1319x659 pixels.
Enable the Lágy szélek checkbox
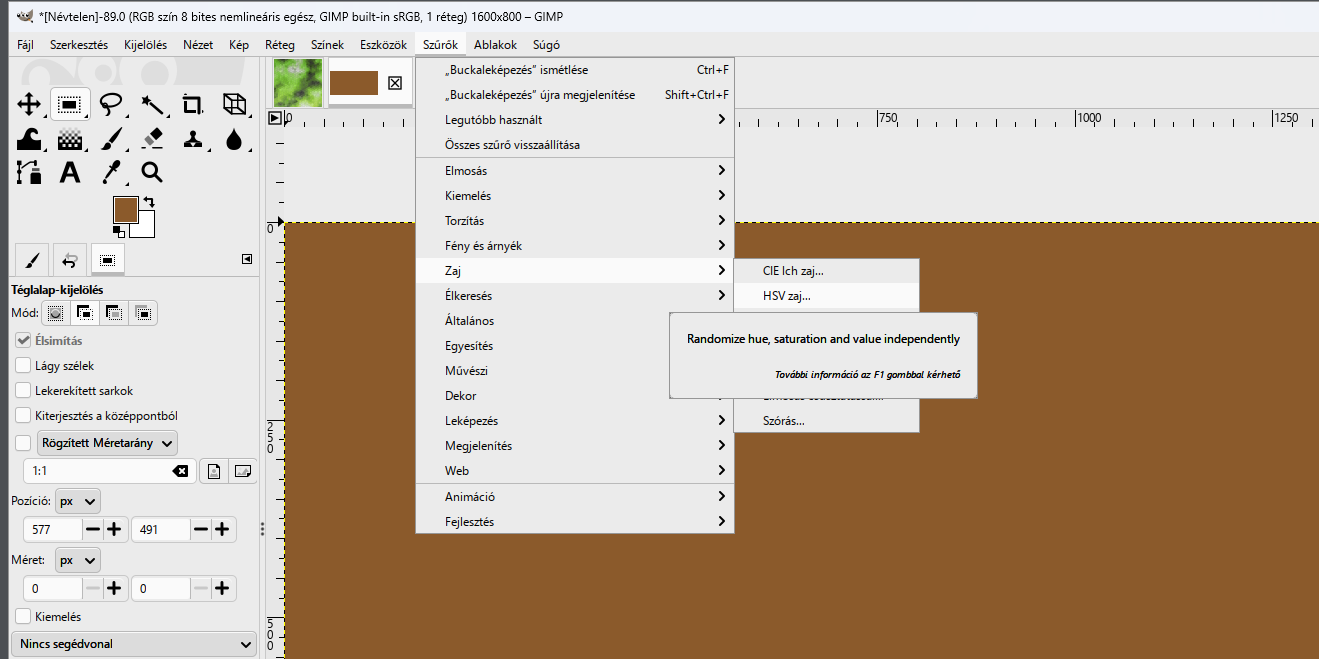point(23,366)
